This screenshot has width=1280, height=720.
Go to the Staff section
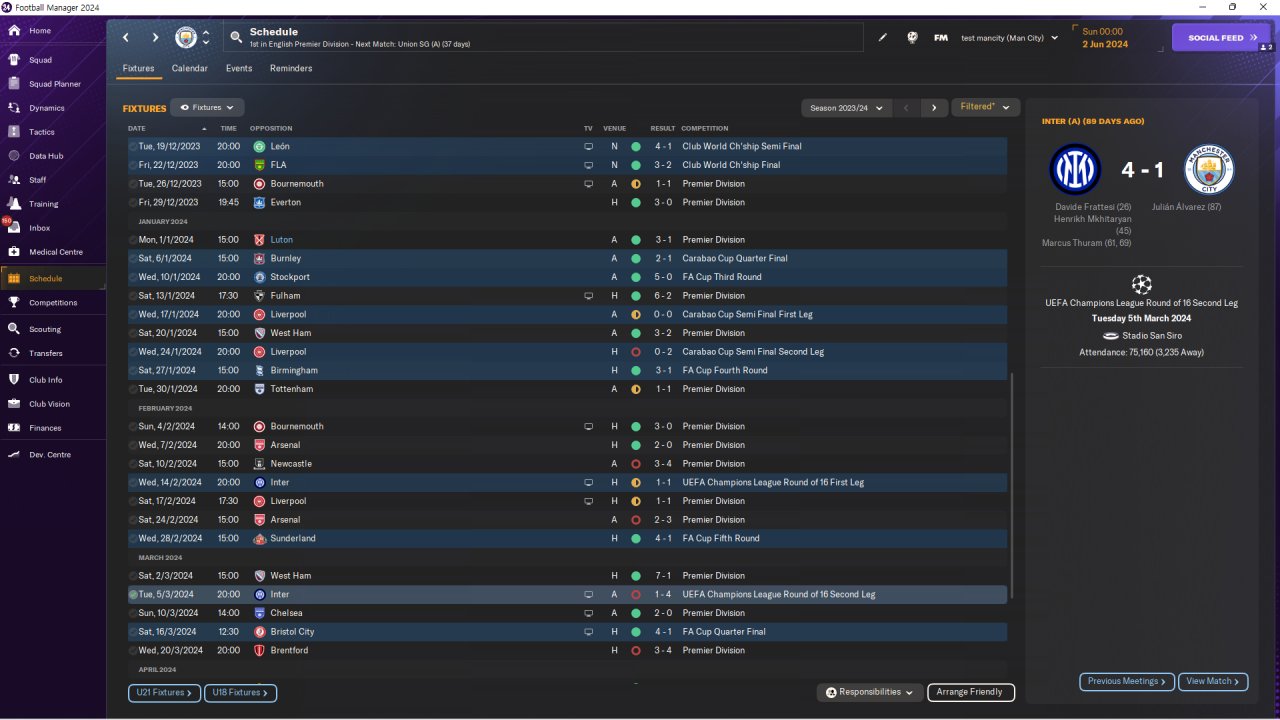38,180
